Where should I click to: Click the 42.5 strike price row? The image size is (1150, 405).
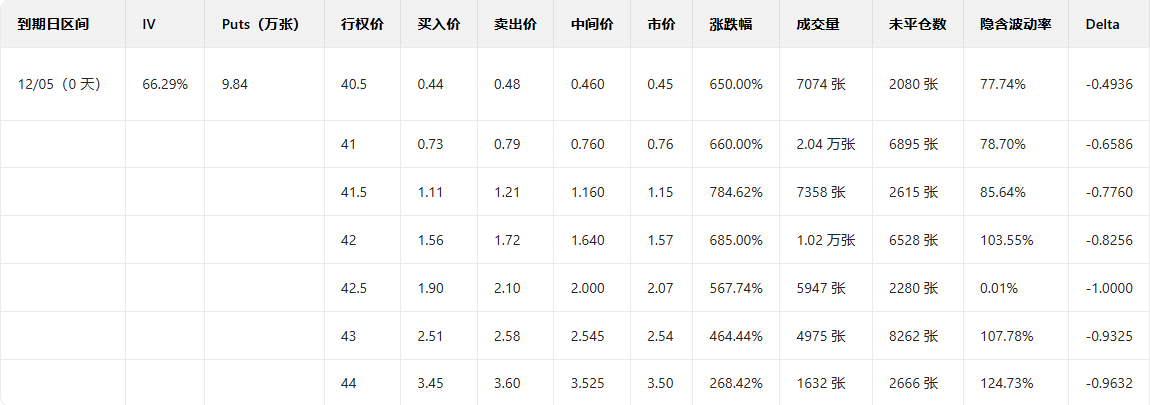tap(354, 289)
